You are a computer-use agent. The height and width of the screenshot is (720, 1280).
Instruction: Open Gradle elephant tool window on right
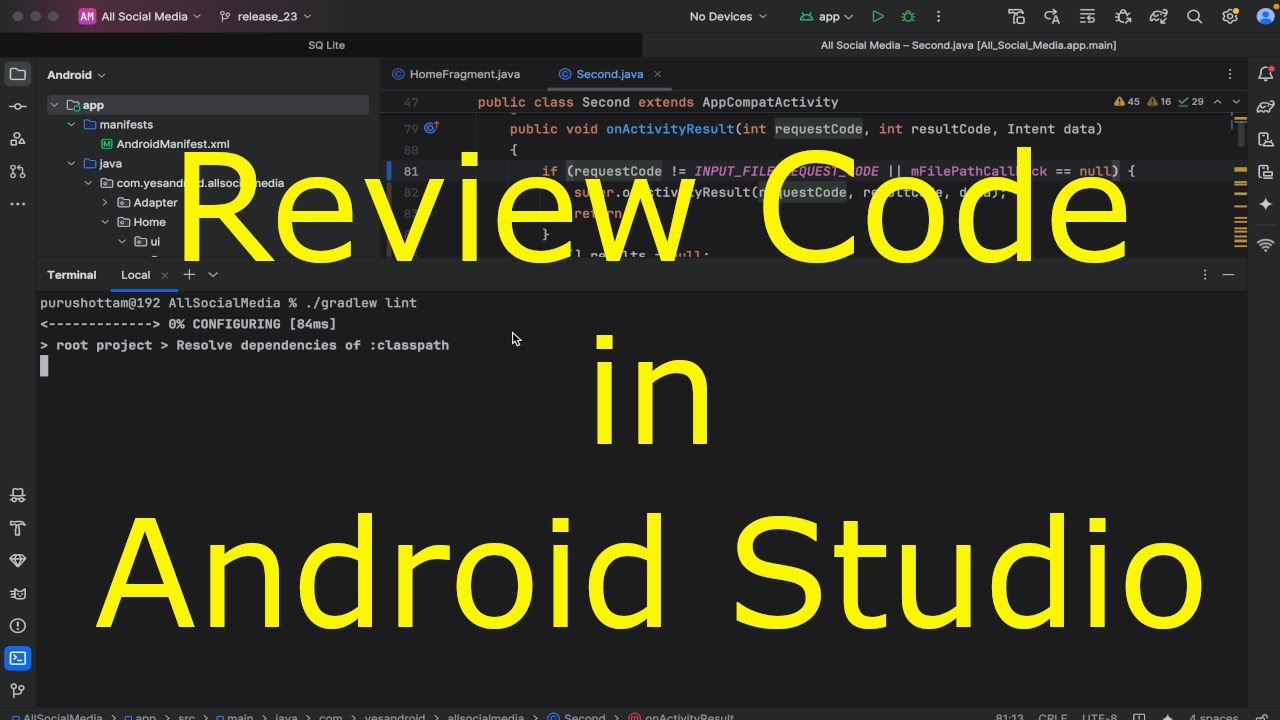(x=1266, y=106)
